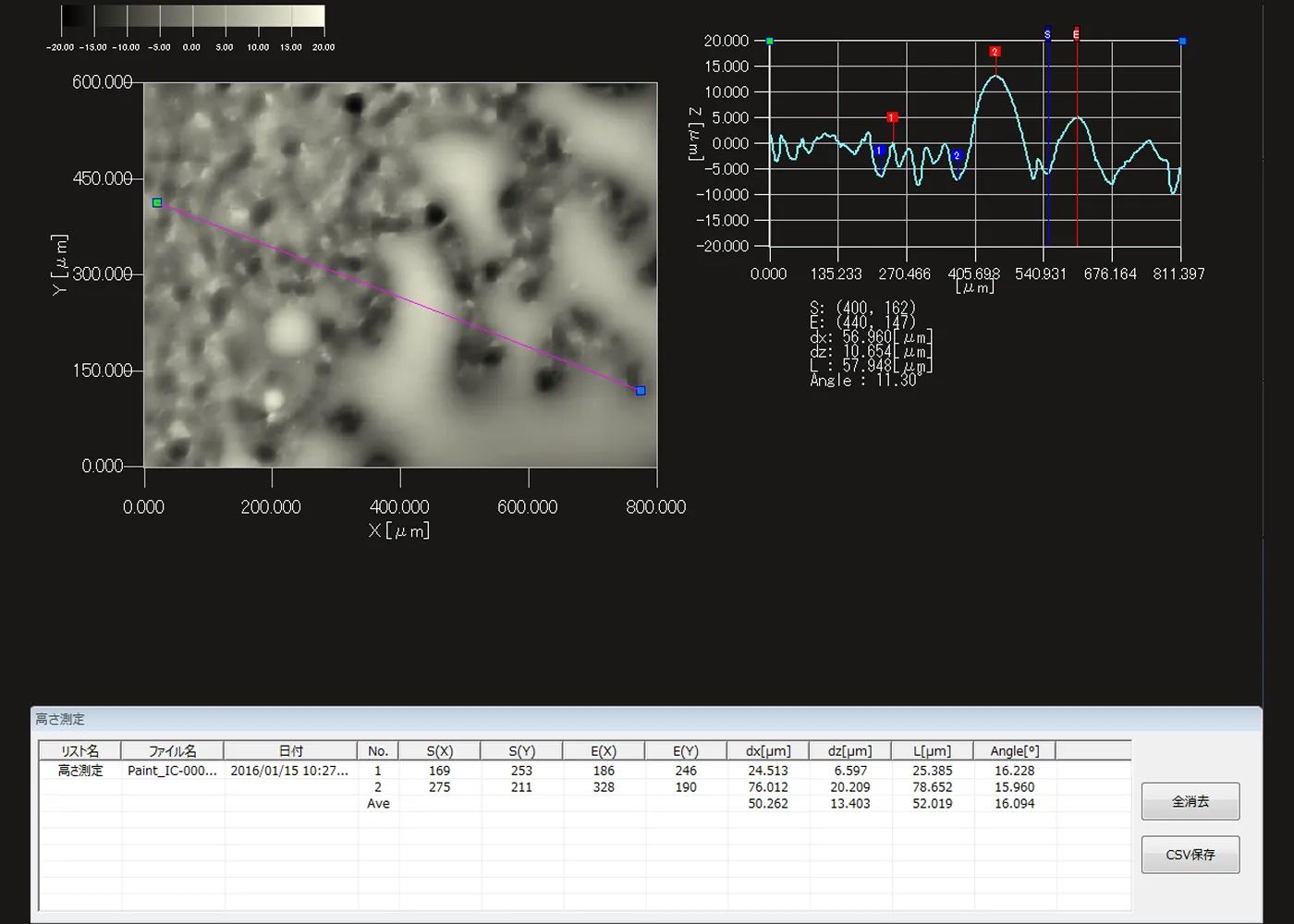Select the blue marker 1 on the profile graph
The height and width of the screenshot is (924, 1294).
point(879,151)
